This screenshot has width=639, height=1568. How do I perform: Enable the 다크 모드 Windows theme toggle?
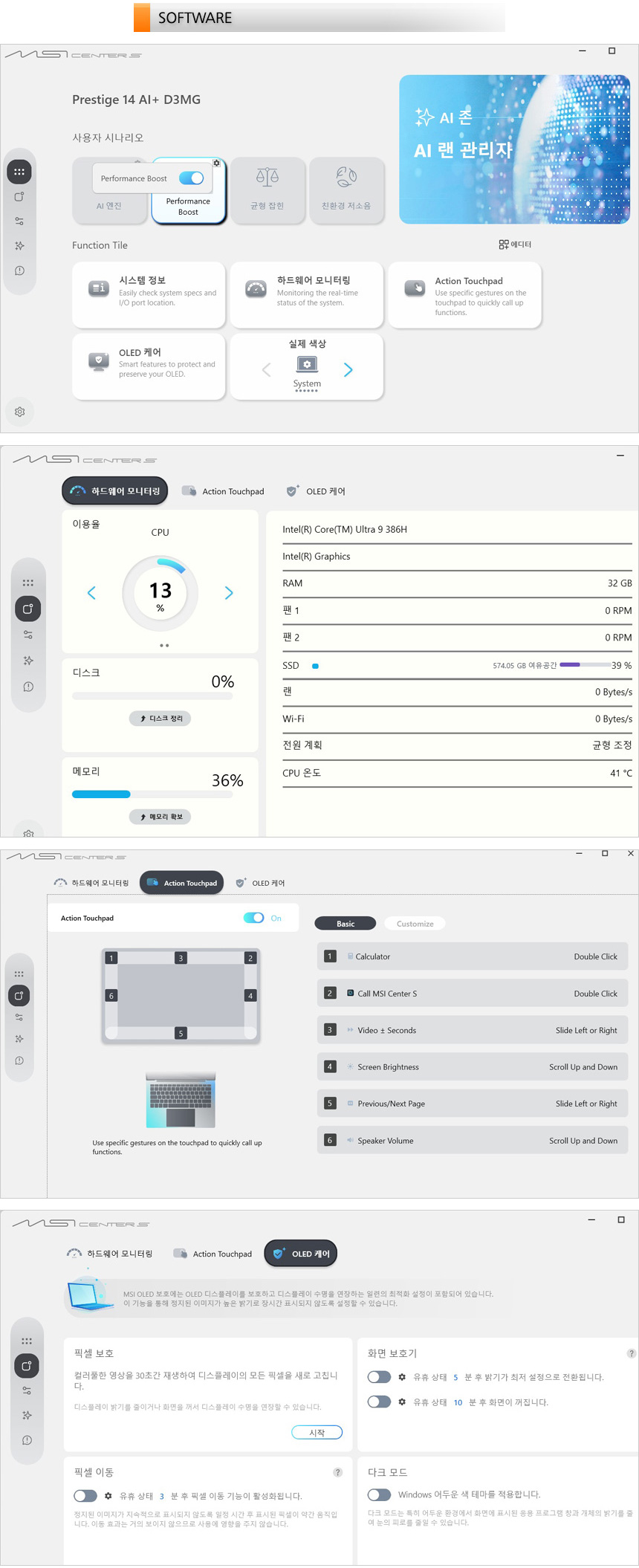click(379, 1494)
